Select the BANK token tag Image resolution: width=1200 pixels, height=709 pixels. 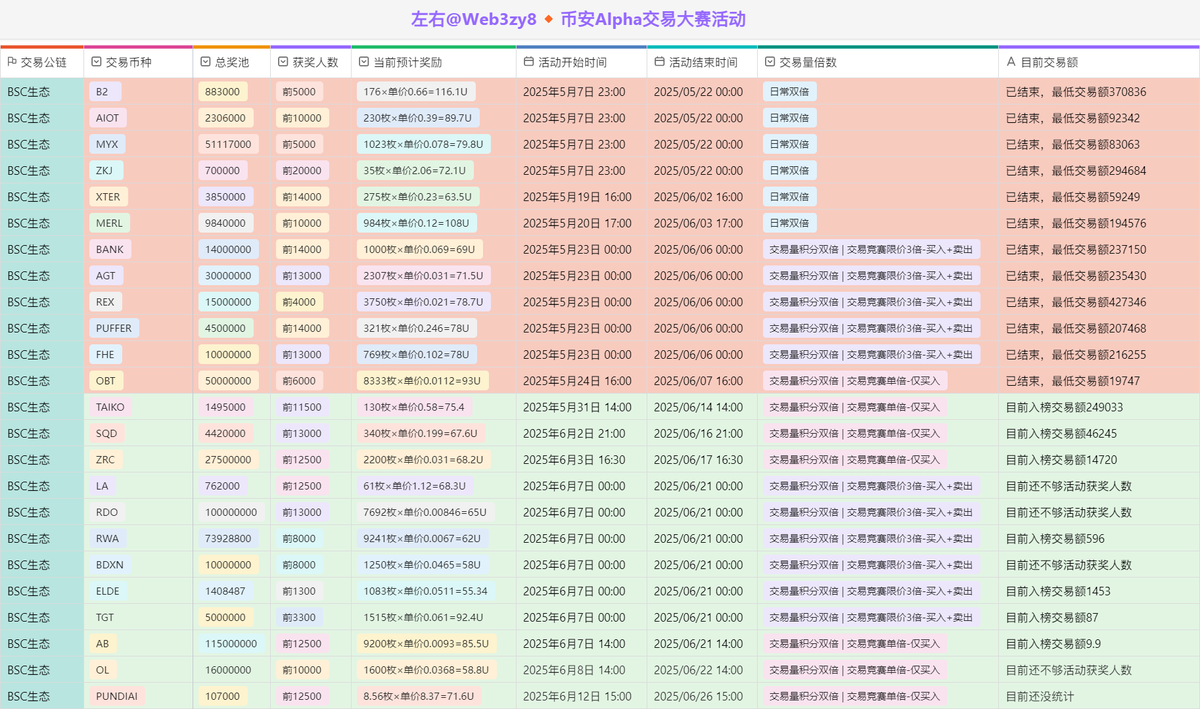110,249
